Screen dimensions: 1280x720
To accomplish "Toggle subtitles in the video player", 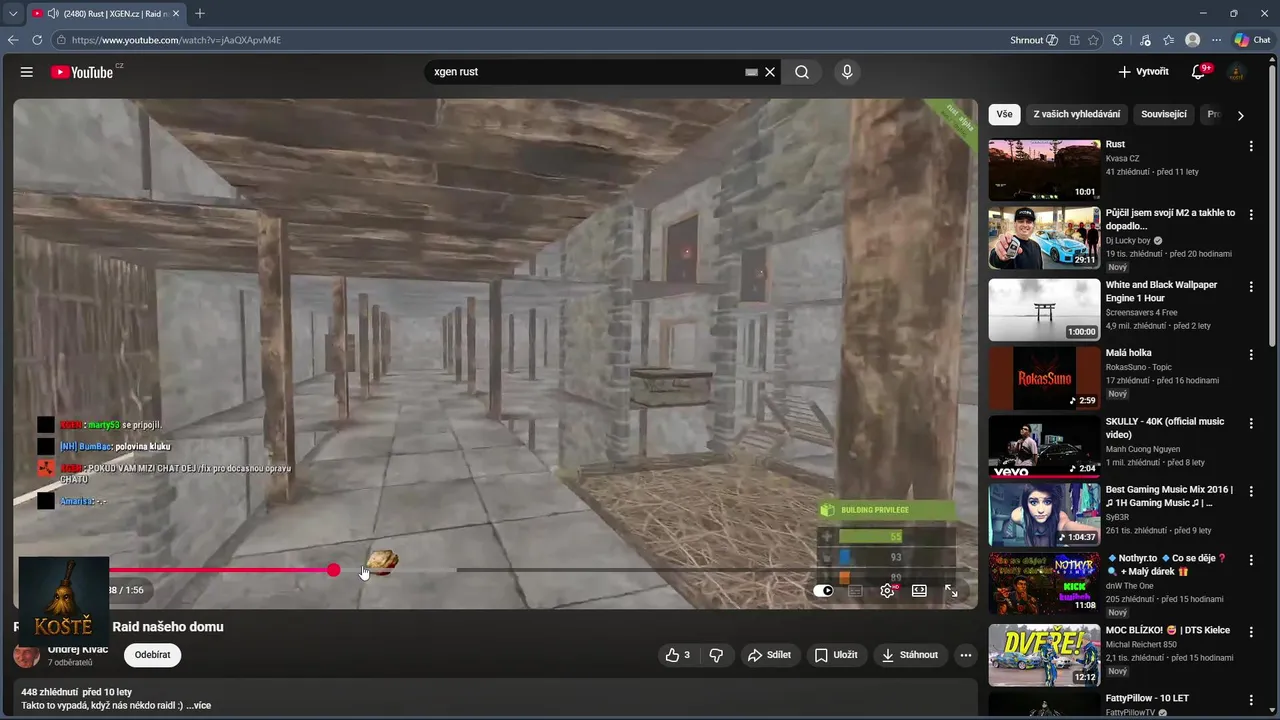I will (x=856, y=591).
